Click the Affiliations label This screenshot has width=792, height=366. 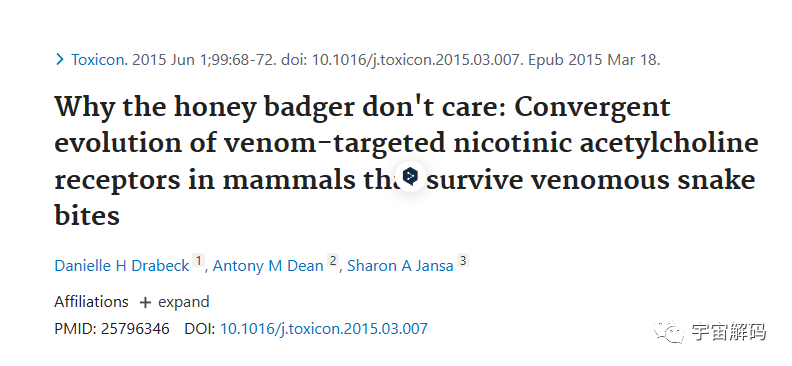pos(91,302)
